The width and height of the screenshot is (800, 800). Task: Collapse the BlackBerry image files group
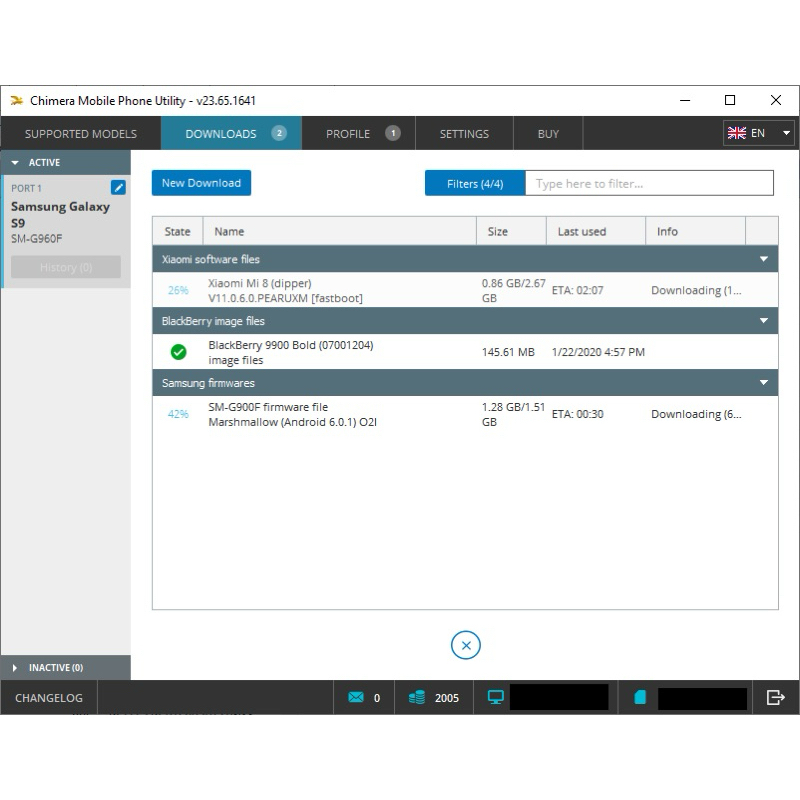[764, 321]
